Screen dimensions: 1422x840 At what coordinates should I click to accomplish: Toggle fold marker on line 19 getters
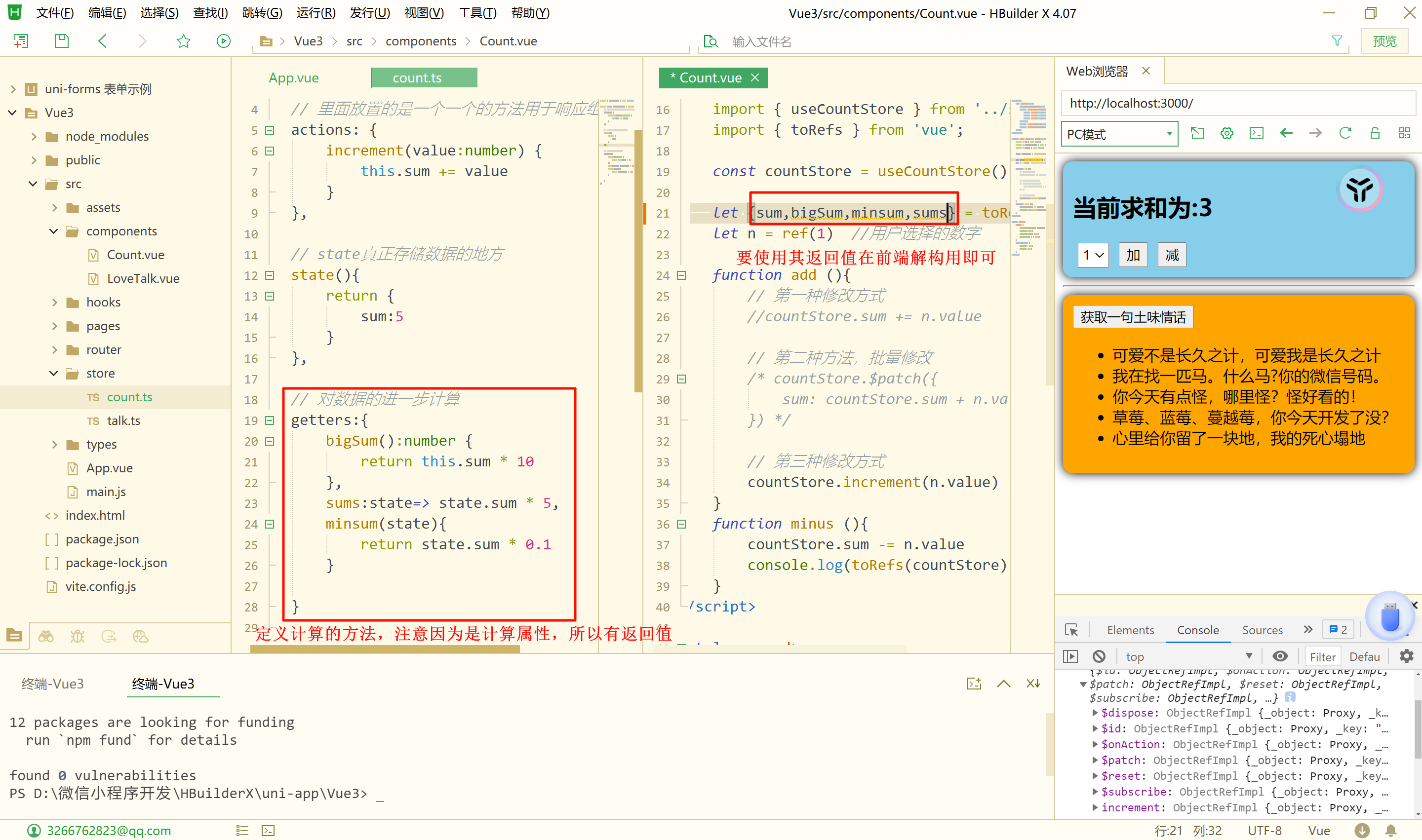coord(270,420)
